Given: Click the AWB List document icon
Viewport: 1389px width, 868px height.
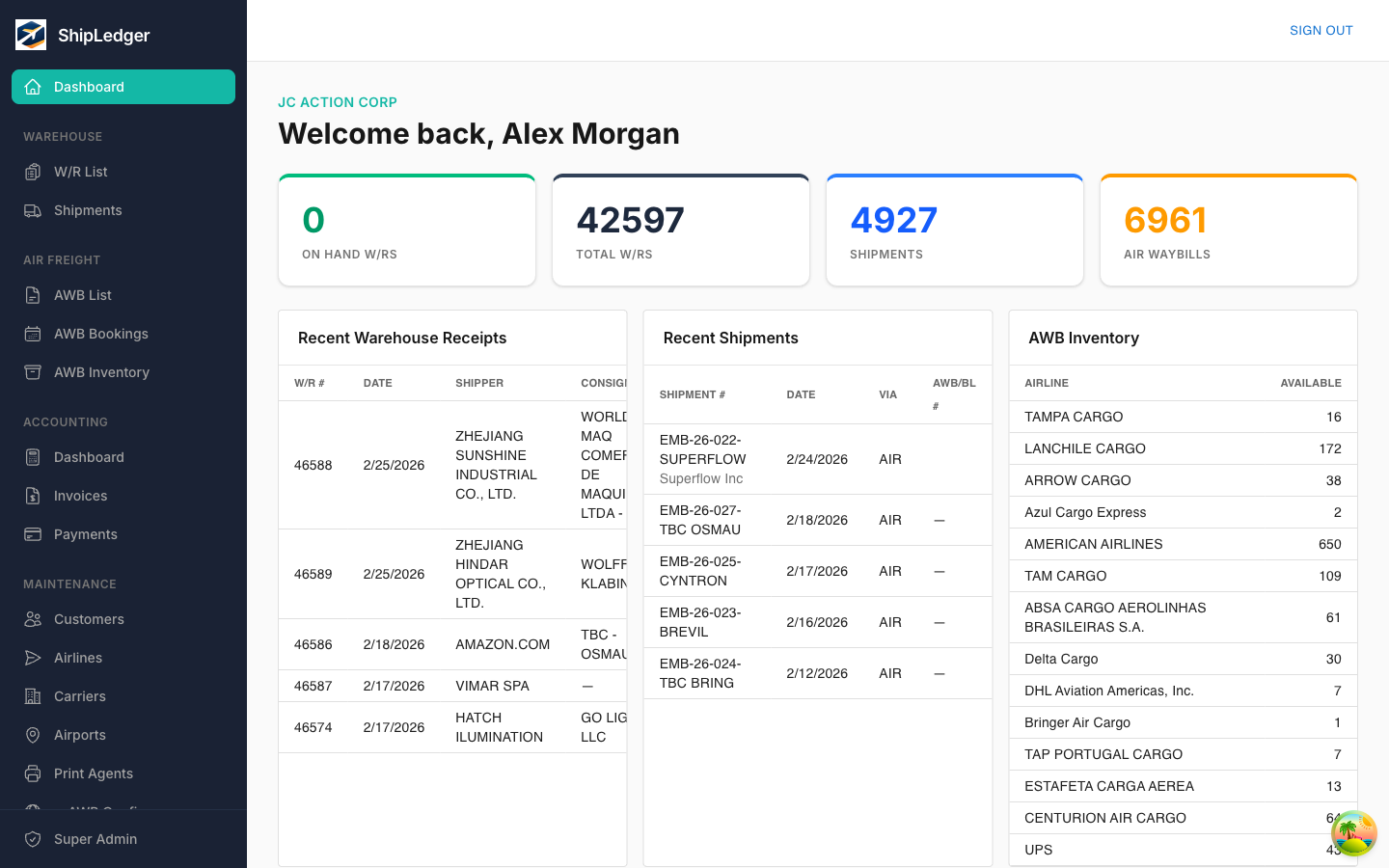Looking at the screenshot, I should [x=33, y=295].
